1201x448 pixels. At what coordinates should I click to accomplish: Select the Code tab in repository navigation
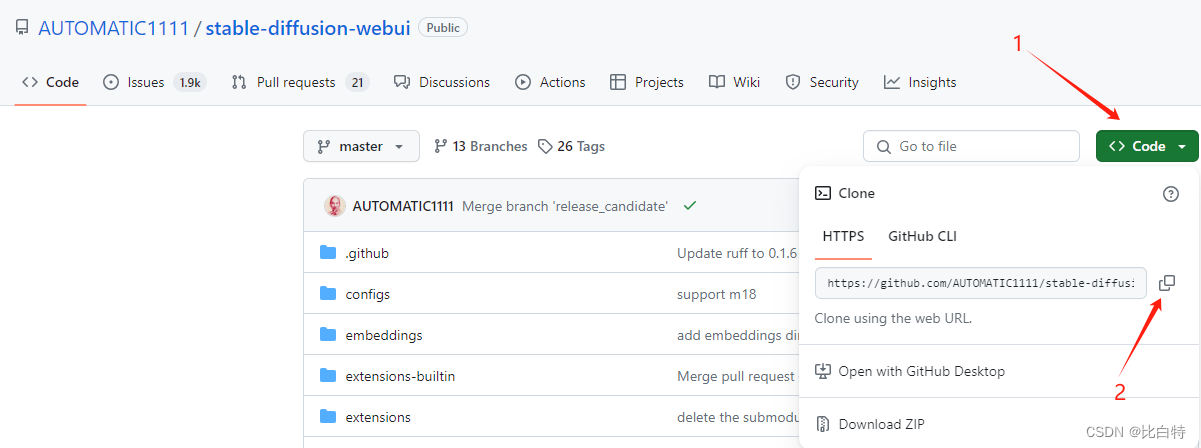[51, 82]
